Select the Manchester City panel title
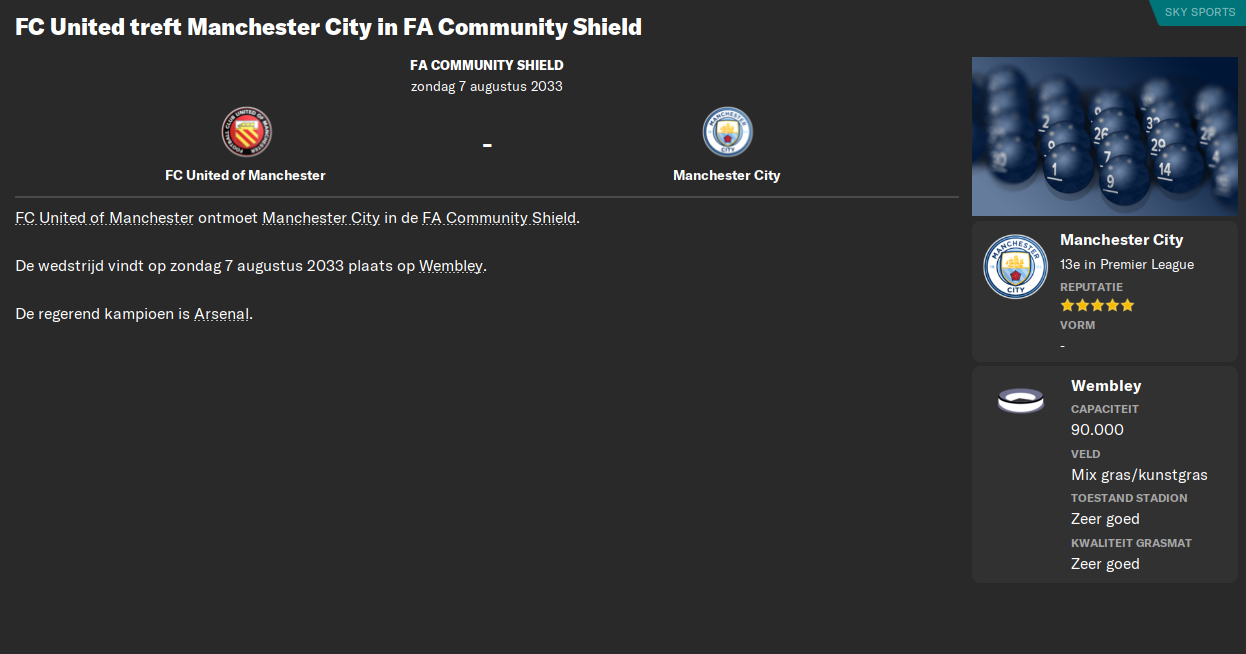Screen dimensions: 1246x654 (1121, 240)
